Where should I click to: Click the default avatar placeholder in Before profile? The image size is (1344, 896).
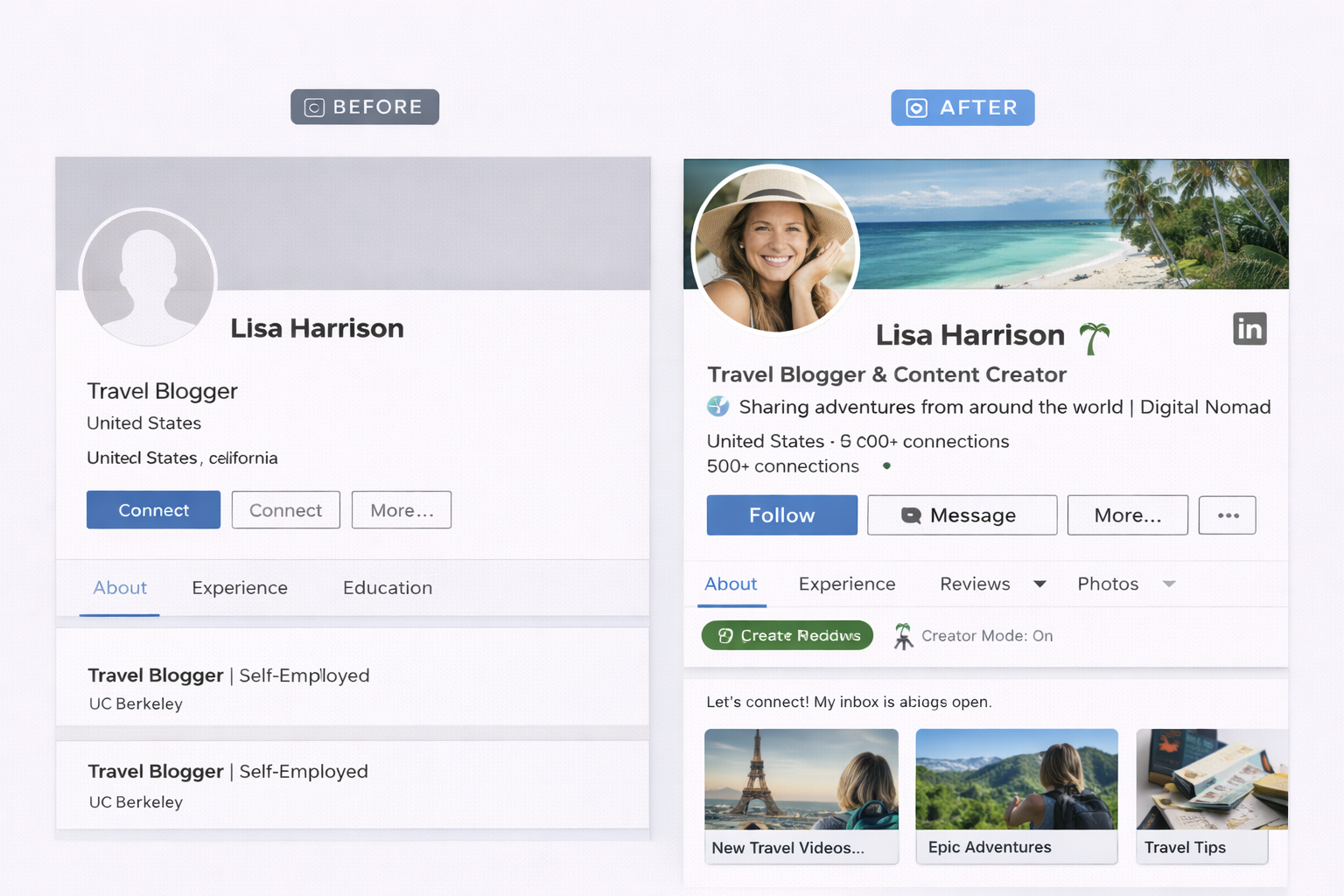pos(148,277)
